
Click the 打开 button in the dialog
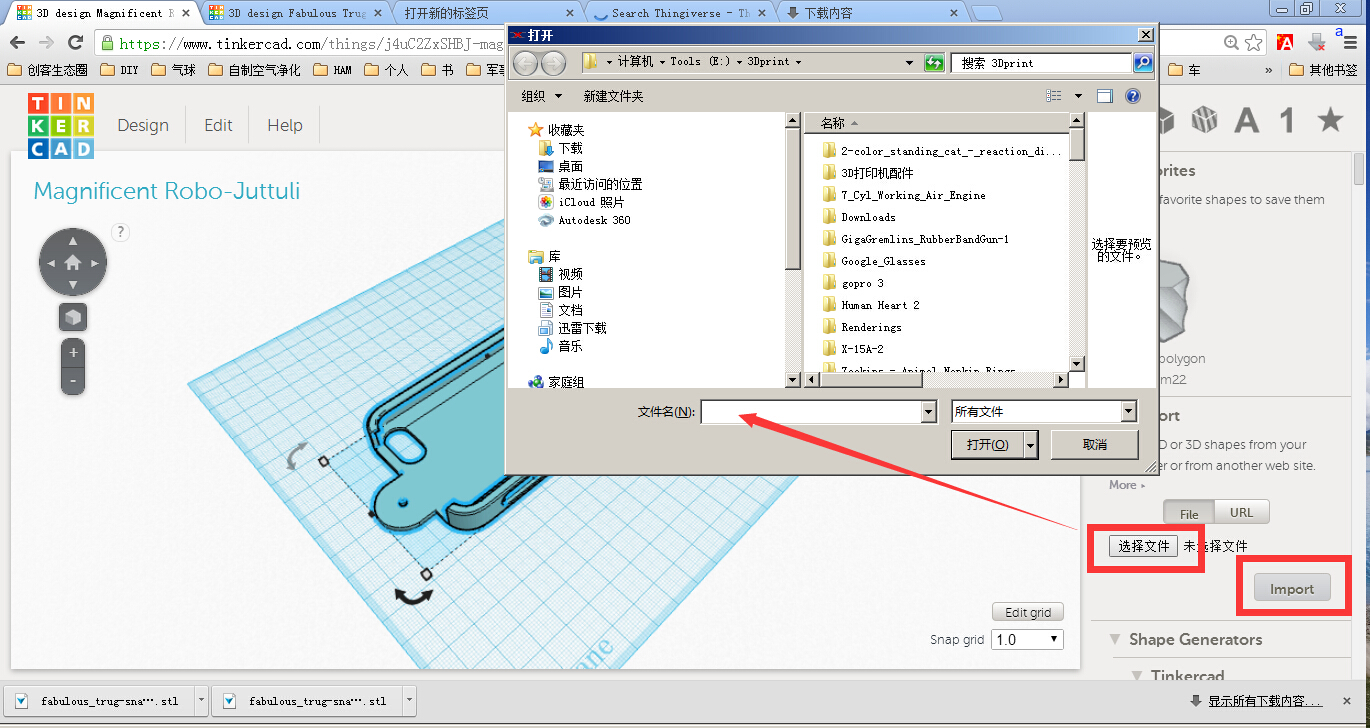(987, 444)
